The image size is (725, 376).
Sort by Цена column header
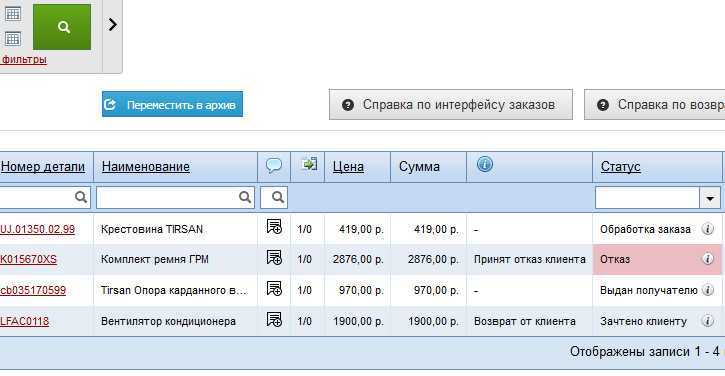pos(348,166)
